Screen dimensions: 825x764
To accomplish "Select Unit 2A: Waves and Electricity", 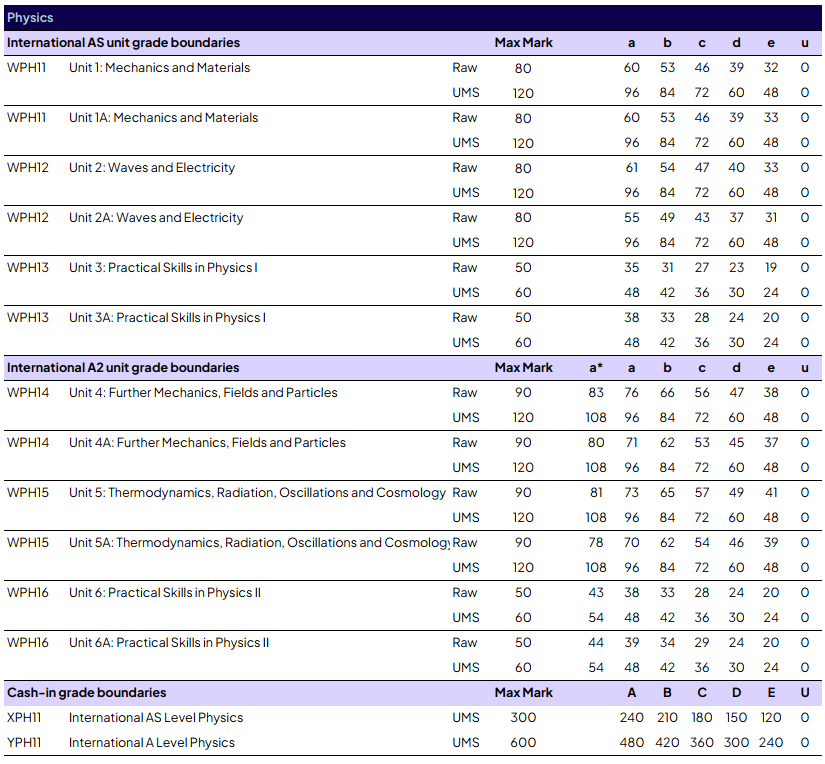I will (156, 218).
